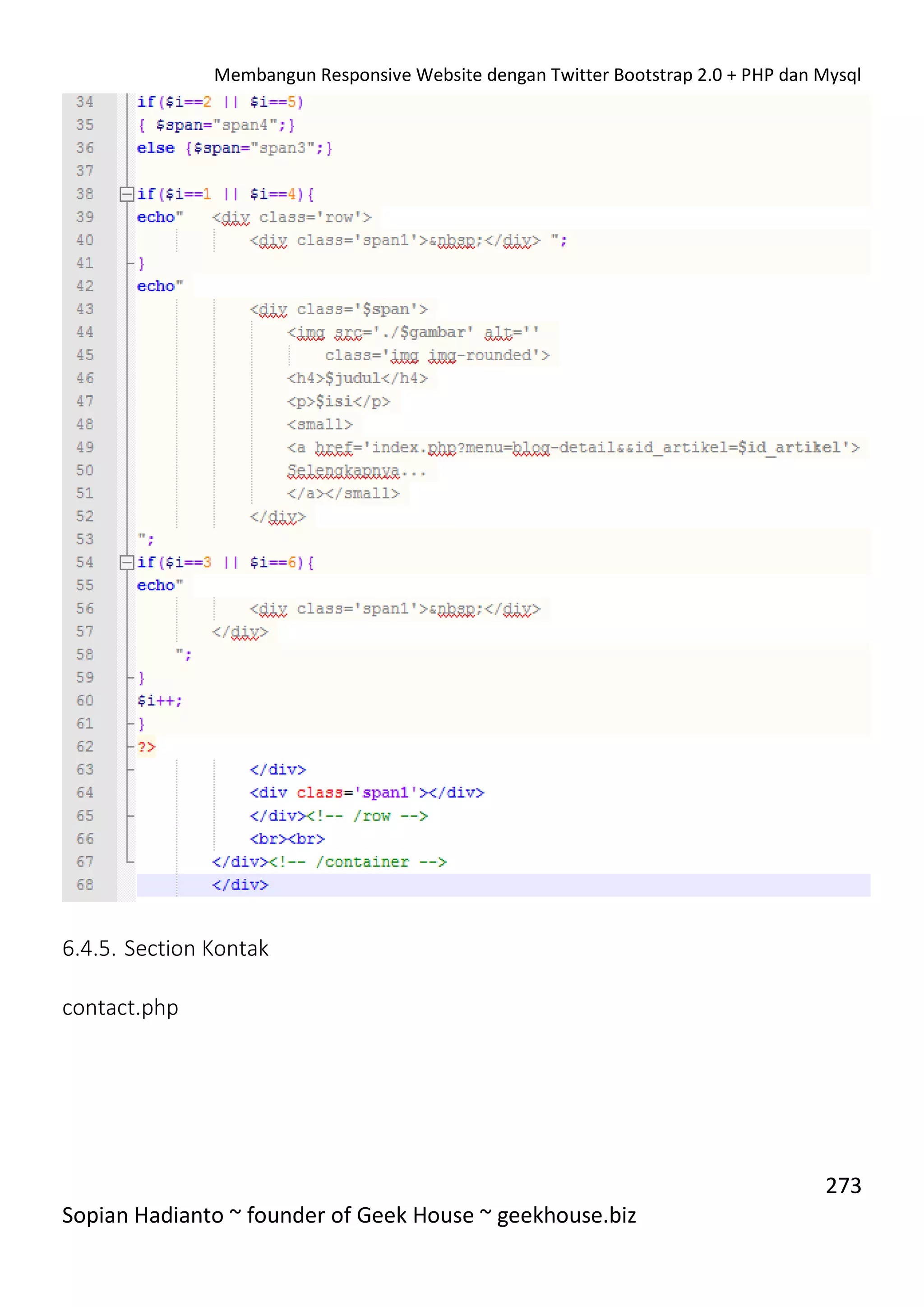The height and width of the screenshot is (1307, 924).
Task: Click the "$i++;" statement on line 60
Action: pos(159,701)
